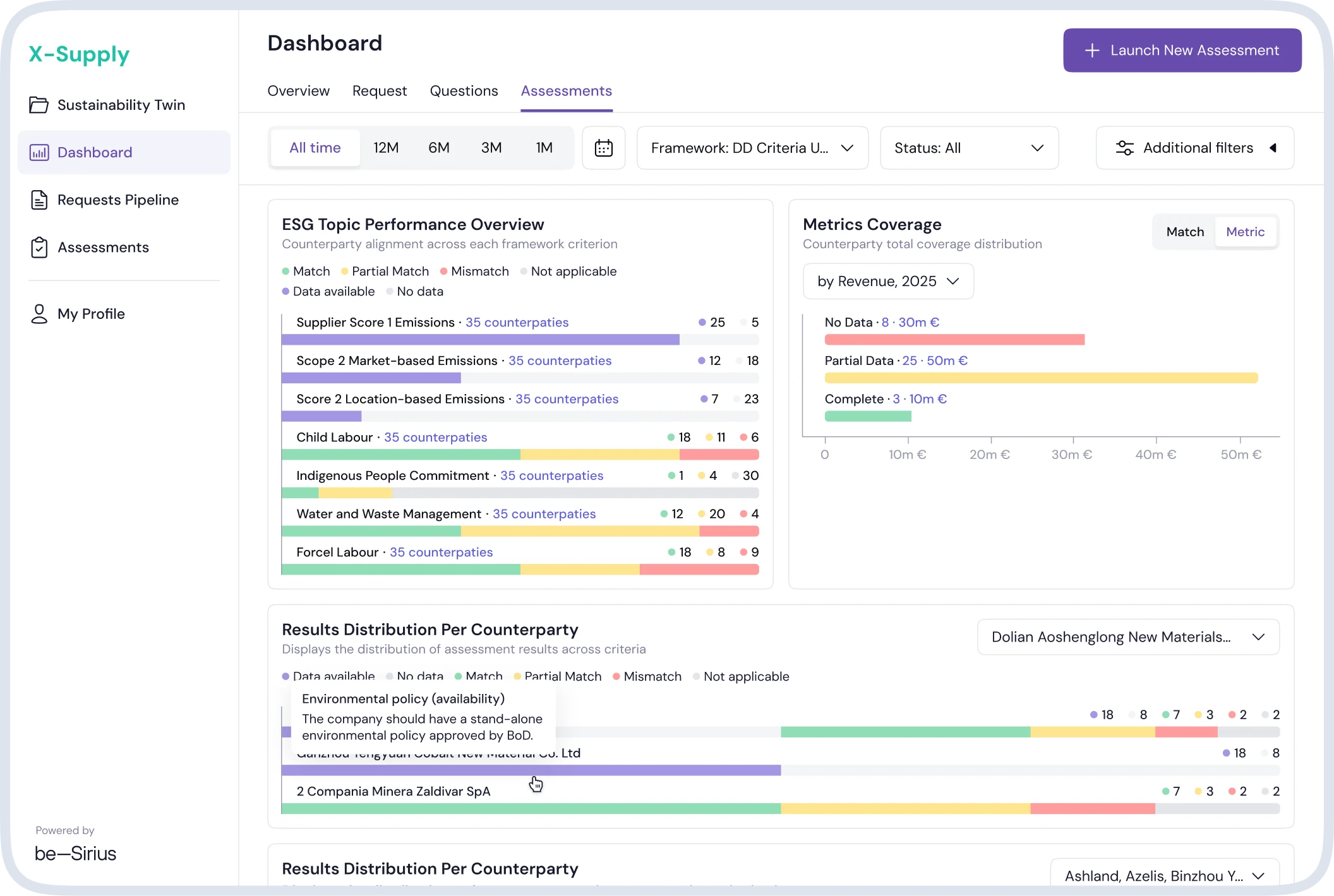
Task: Click the Scope 2 Market-based Emissions label
Action: point(397,361)
